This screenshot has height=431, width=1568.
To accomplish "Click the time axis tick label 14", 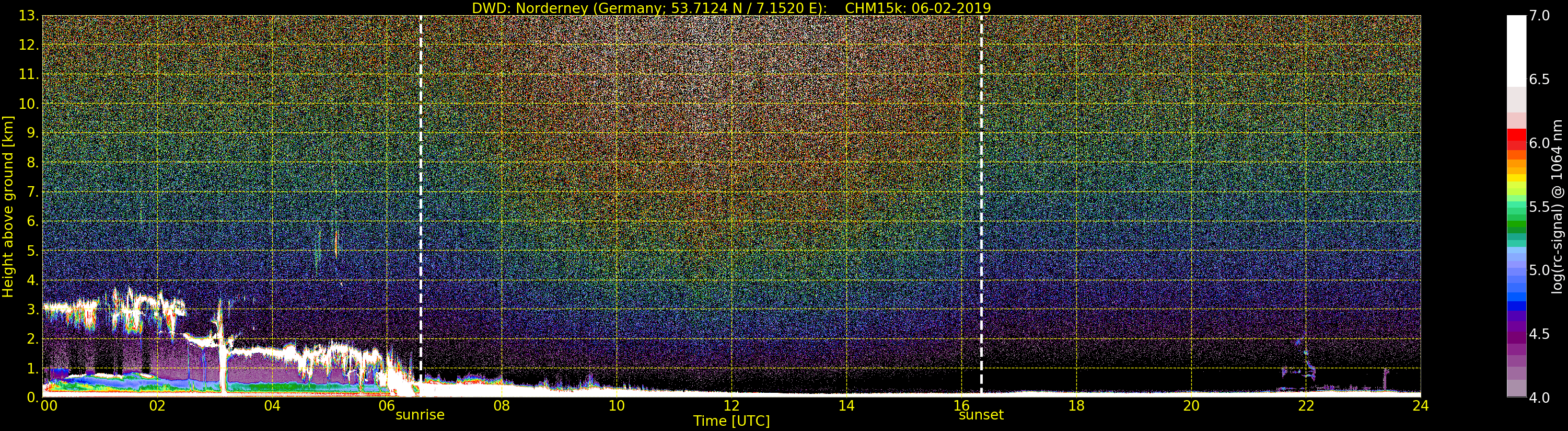I will pos(846,406).
